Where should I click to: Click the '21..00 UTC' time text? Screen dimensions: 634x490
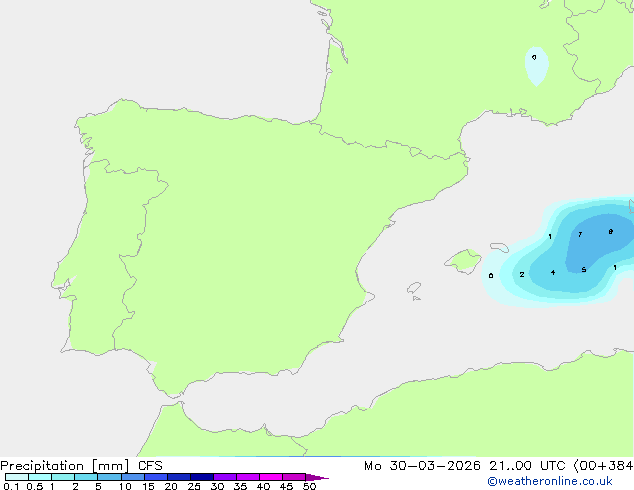coord(527,466)
